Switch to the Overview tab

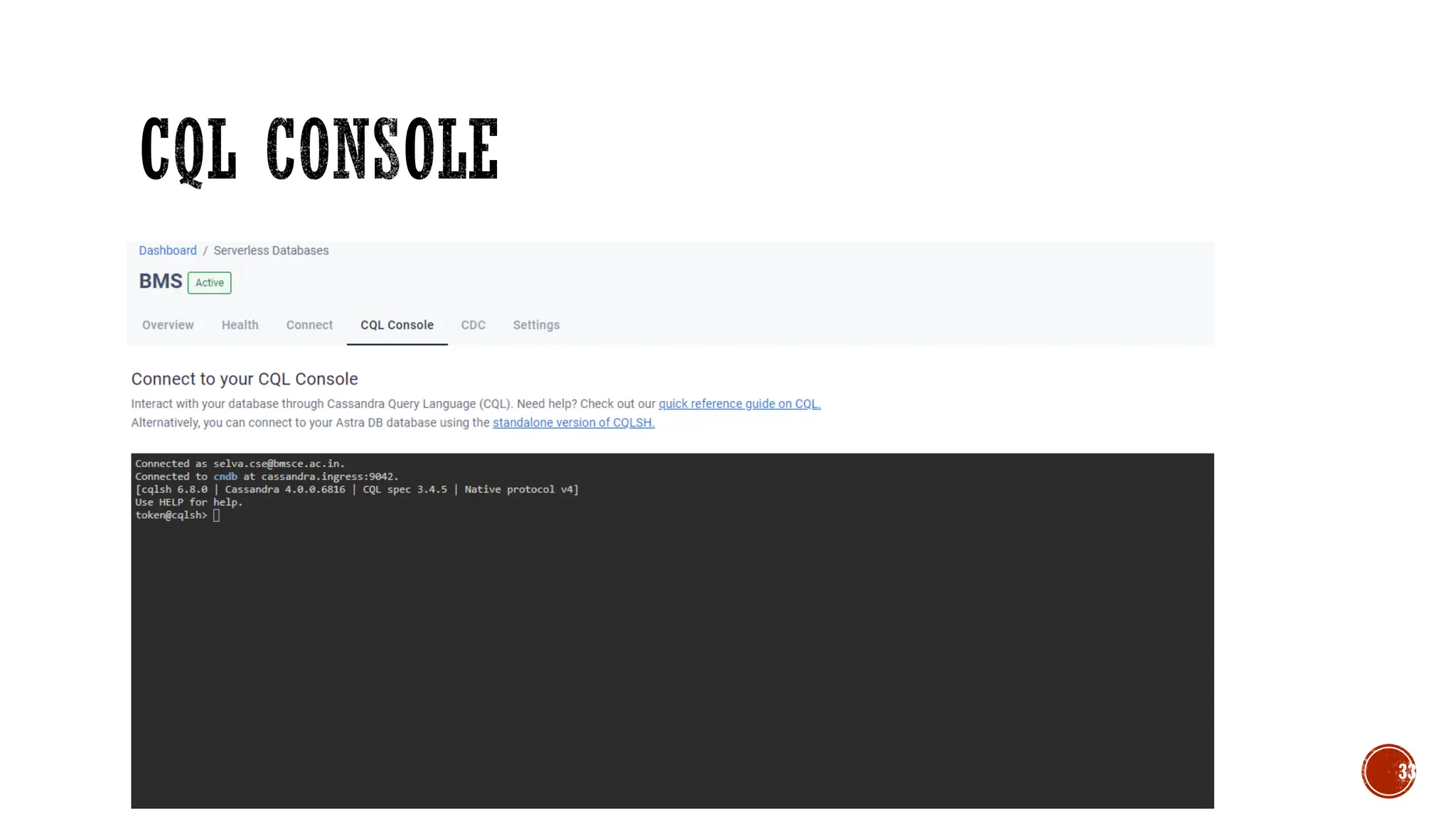tap(168, 325)
